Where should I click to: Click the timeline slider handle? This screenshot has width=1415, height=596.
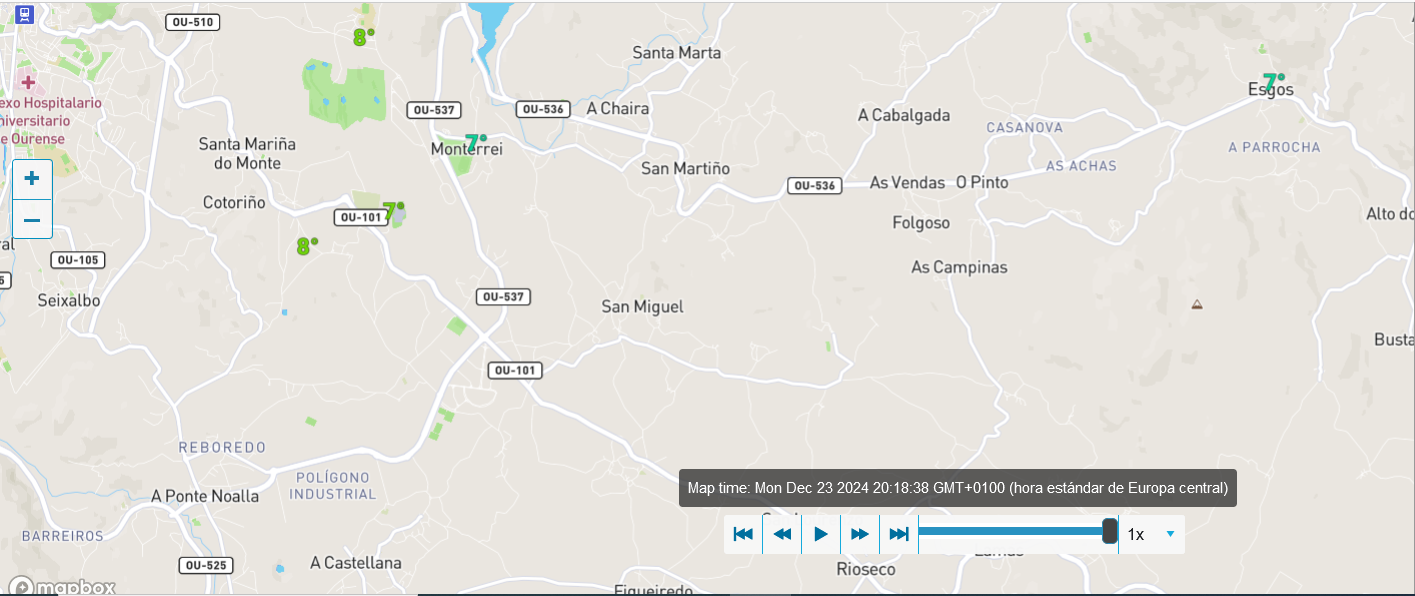pyautogui.click(x=1109, y=531)
